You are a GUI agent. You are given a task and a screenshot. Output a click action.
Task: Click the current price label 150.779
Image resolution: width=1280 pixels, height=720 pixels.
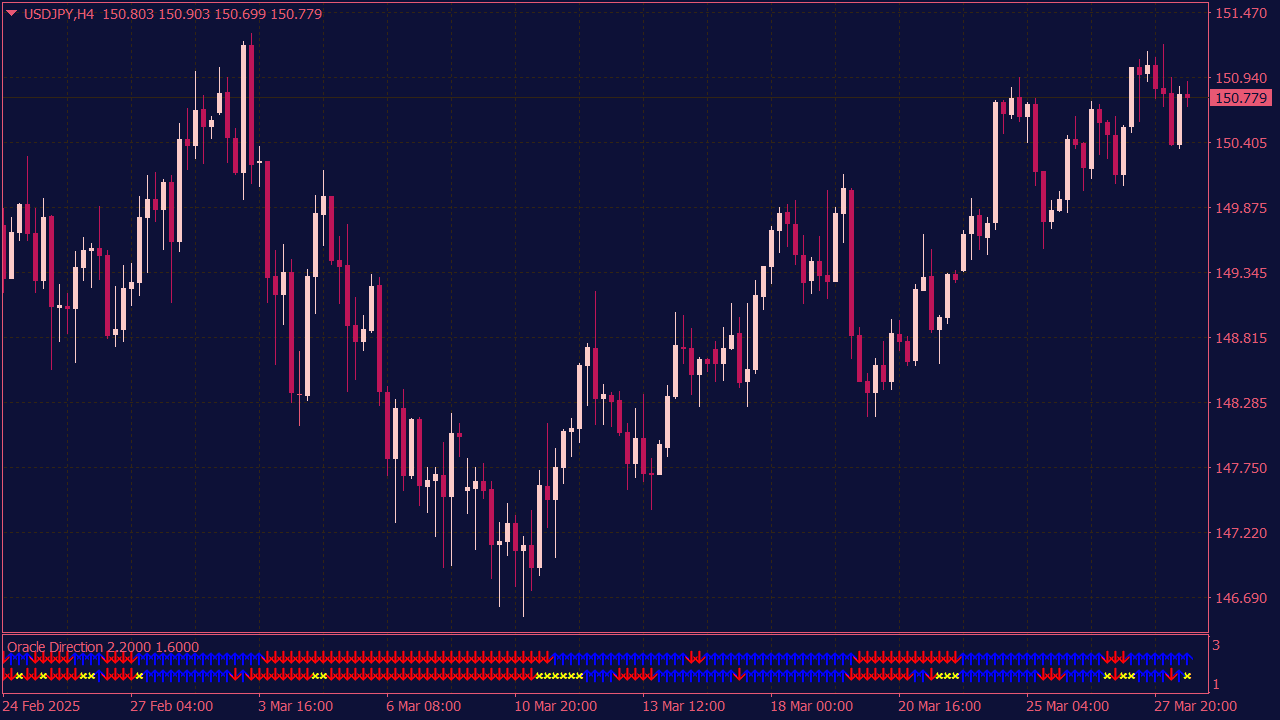coord(1240,98)
